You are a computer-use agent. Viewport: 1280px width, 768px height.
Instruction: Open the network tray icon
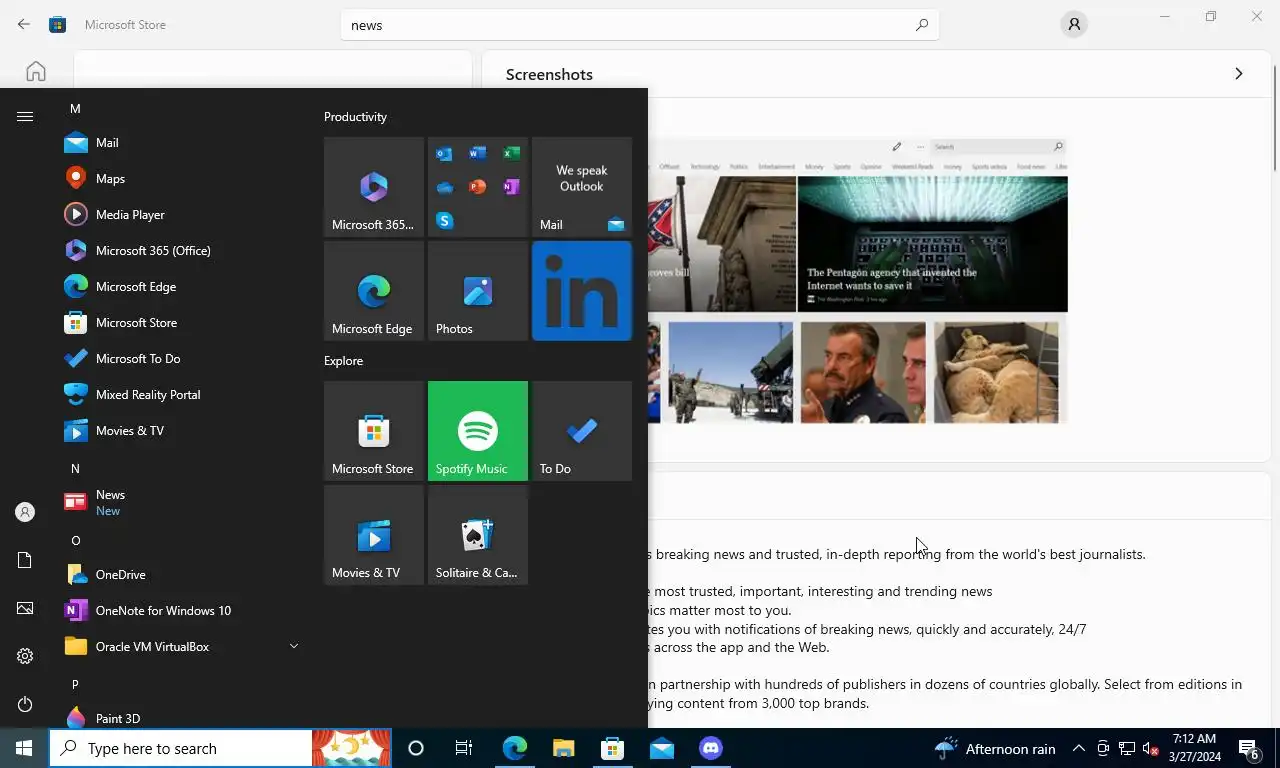[1127, 748]
